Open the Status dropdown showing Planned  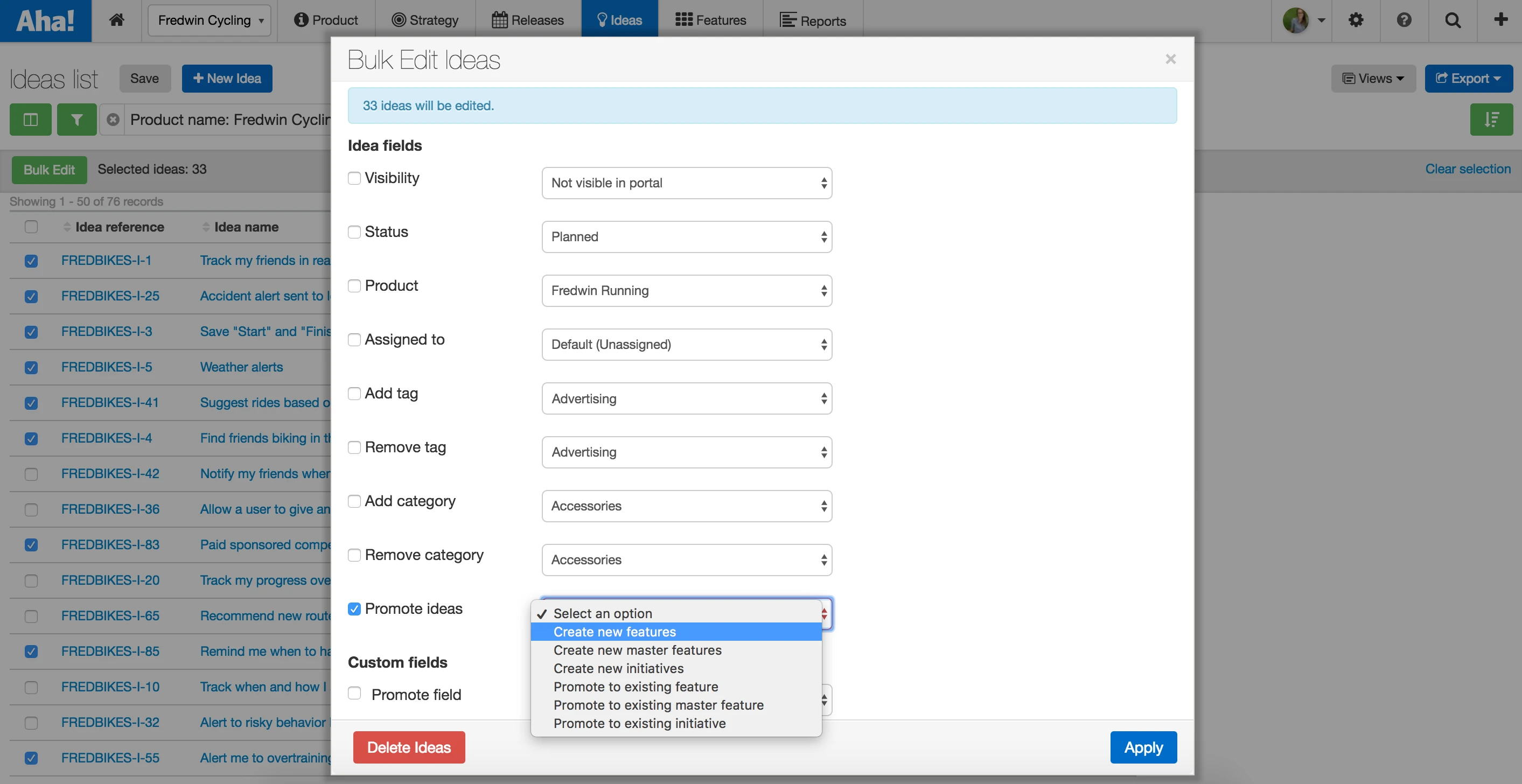(x=687, y=237)
